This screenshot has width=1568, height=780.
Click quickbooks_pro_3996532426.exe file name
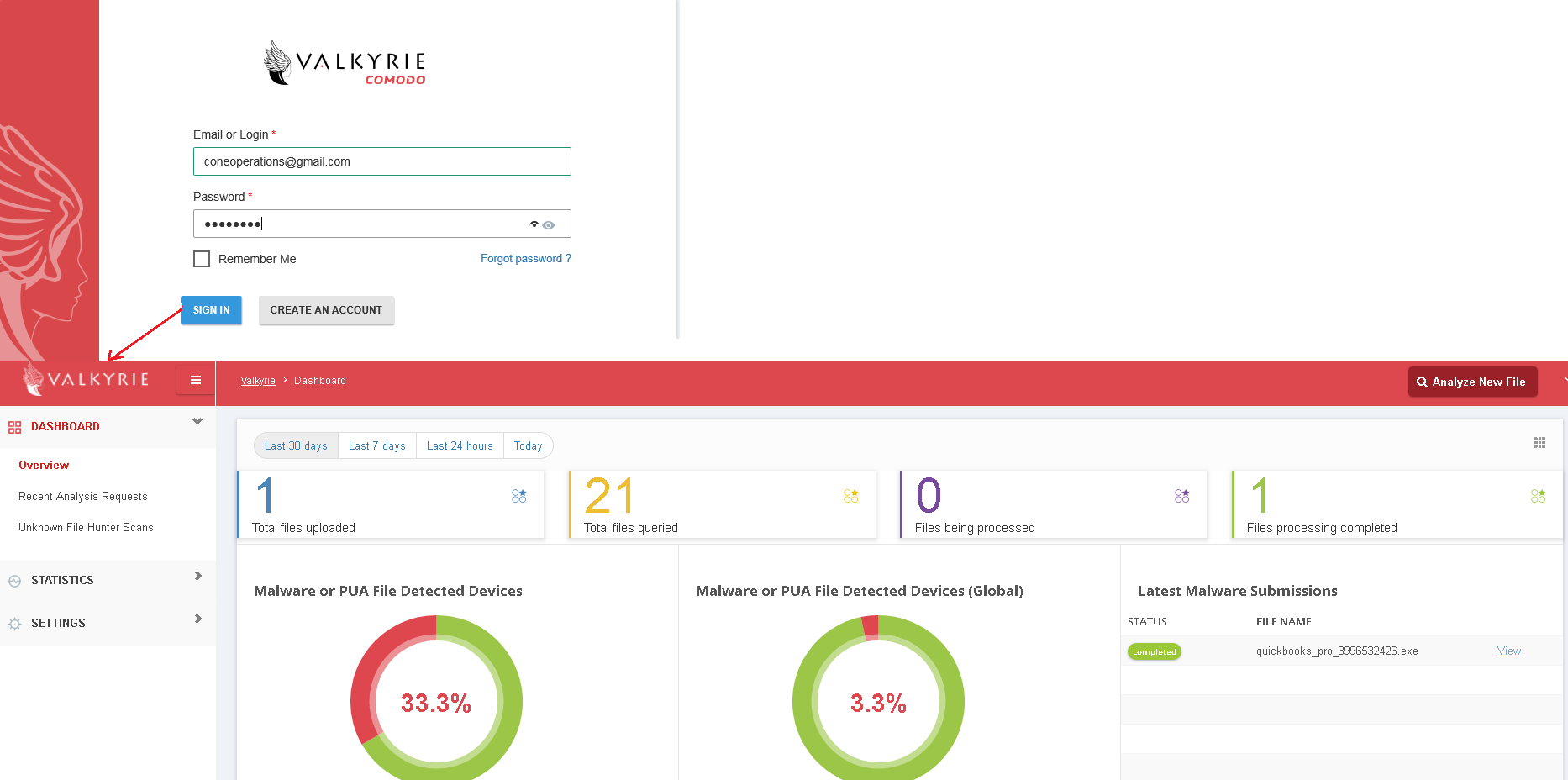pyautogui.click(x=1337, y=651)
